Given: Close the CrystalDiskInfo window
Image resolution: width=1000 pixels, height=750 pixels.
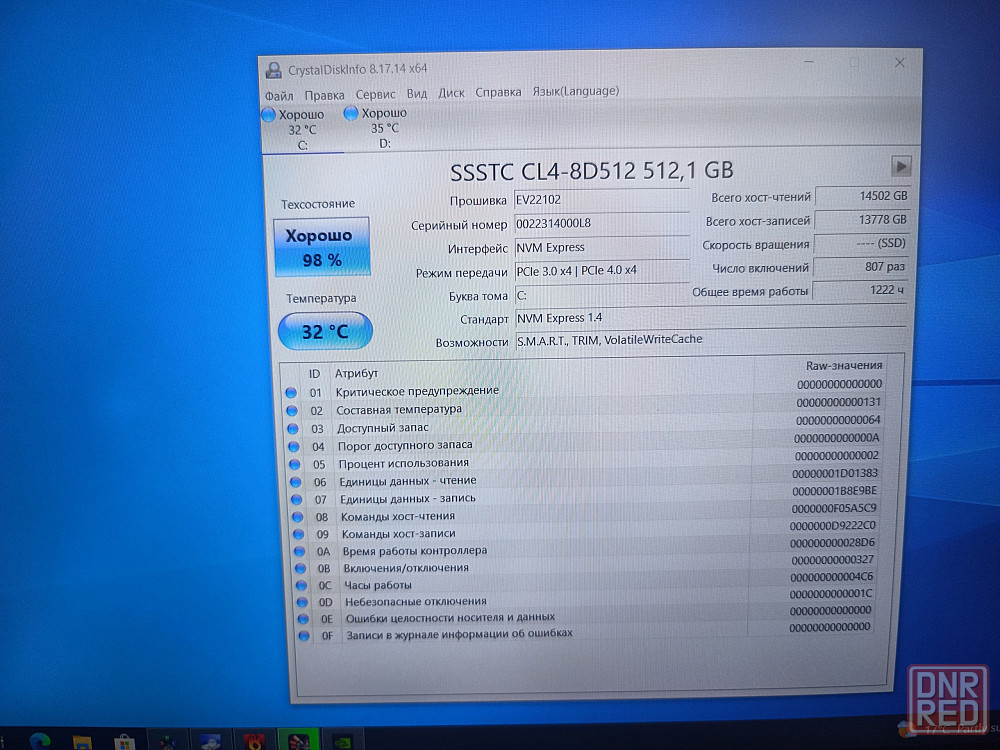Looking at the screenshot, I should click(x=899, y=63).
